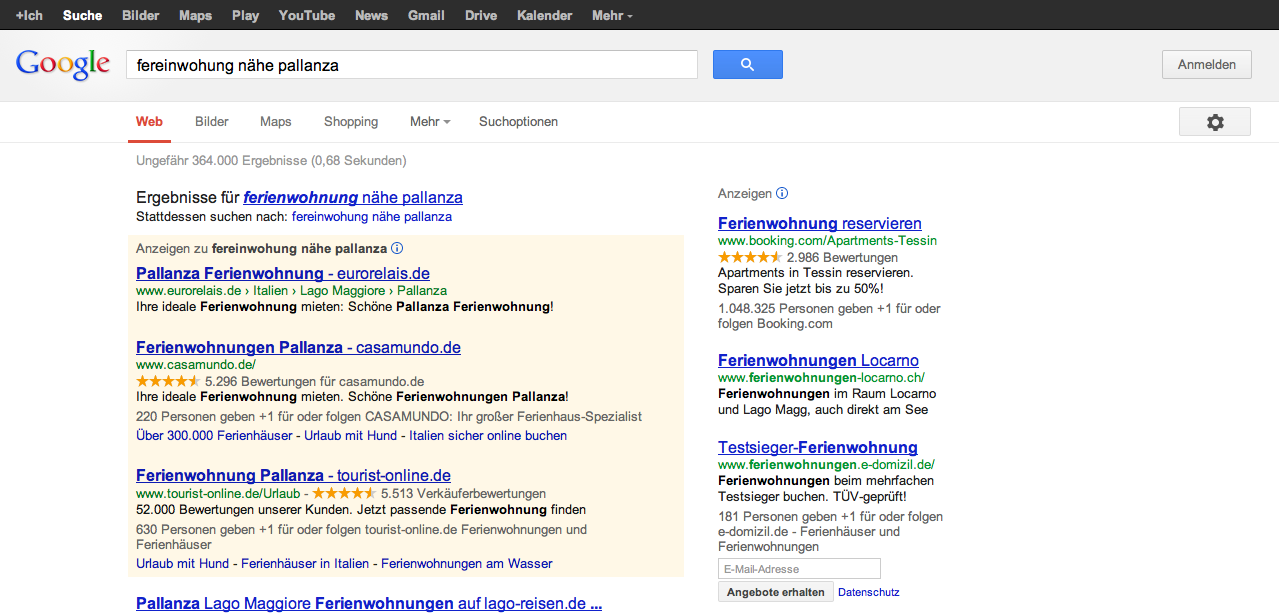Expand the Mehr dropdown in top black bar
This screenshot has height=614, width=1279.
point(611,15)
